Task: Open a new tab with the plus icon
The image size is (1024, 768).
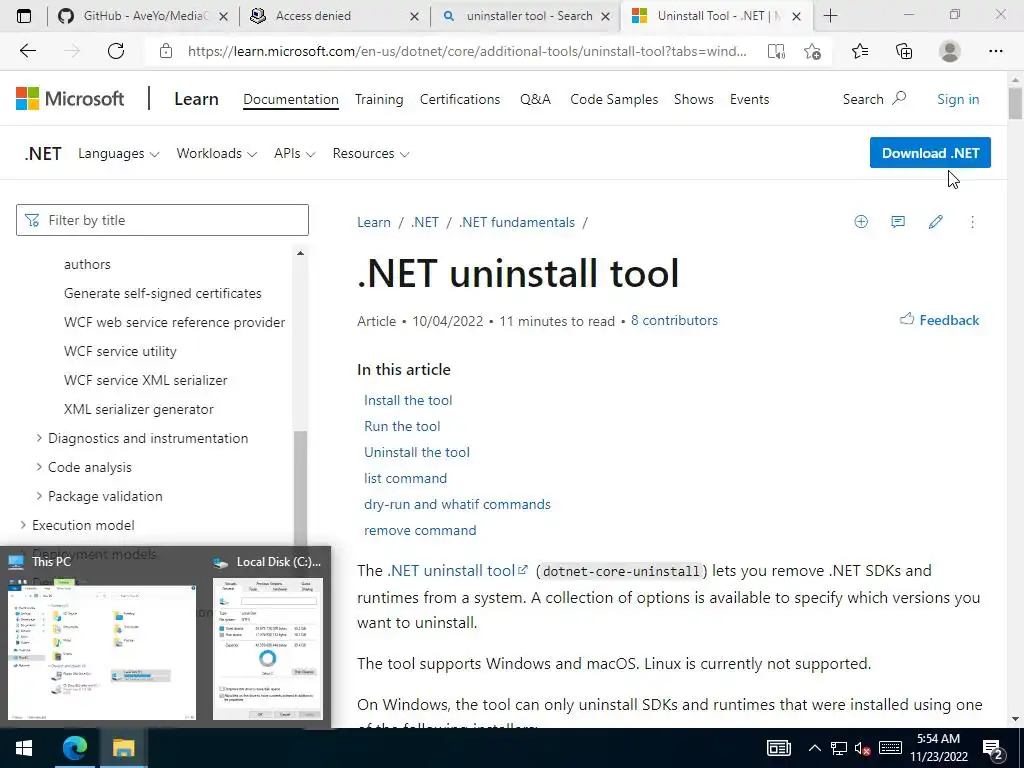Action: [x=830, y=16]
